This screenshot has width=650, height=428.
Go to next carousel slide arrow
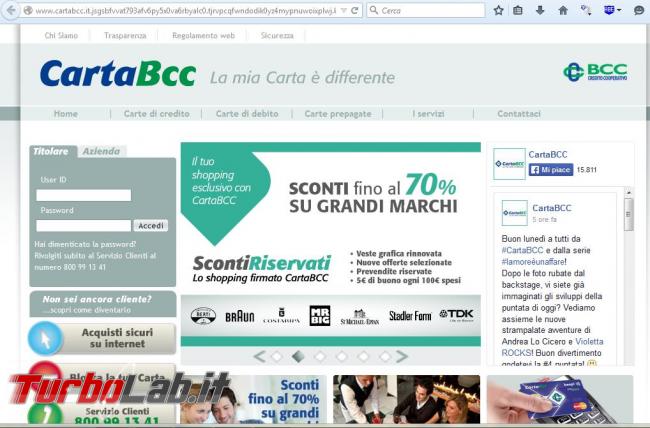(402, 356)
